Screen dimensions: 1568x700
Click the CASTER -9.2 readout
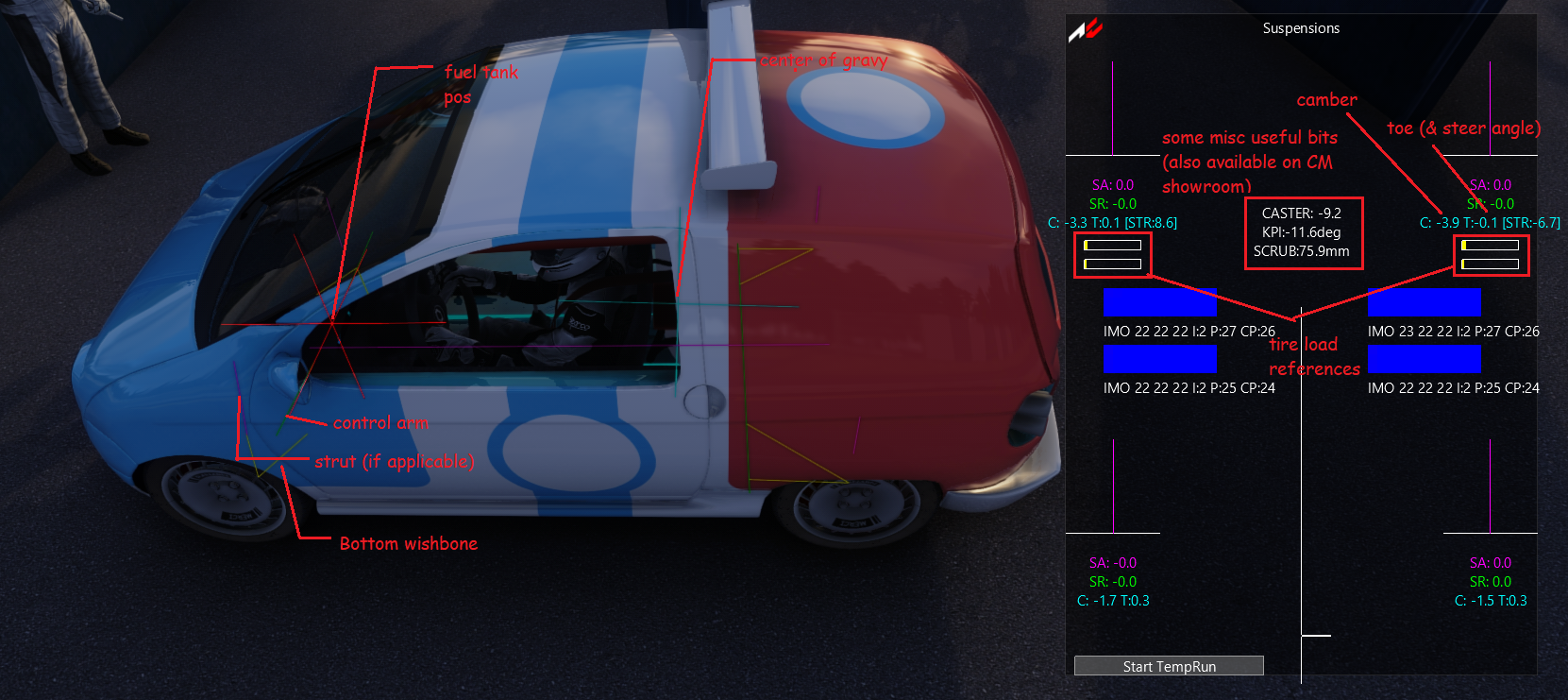(x=1302, y=213)
